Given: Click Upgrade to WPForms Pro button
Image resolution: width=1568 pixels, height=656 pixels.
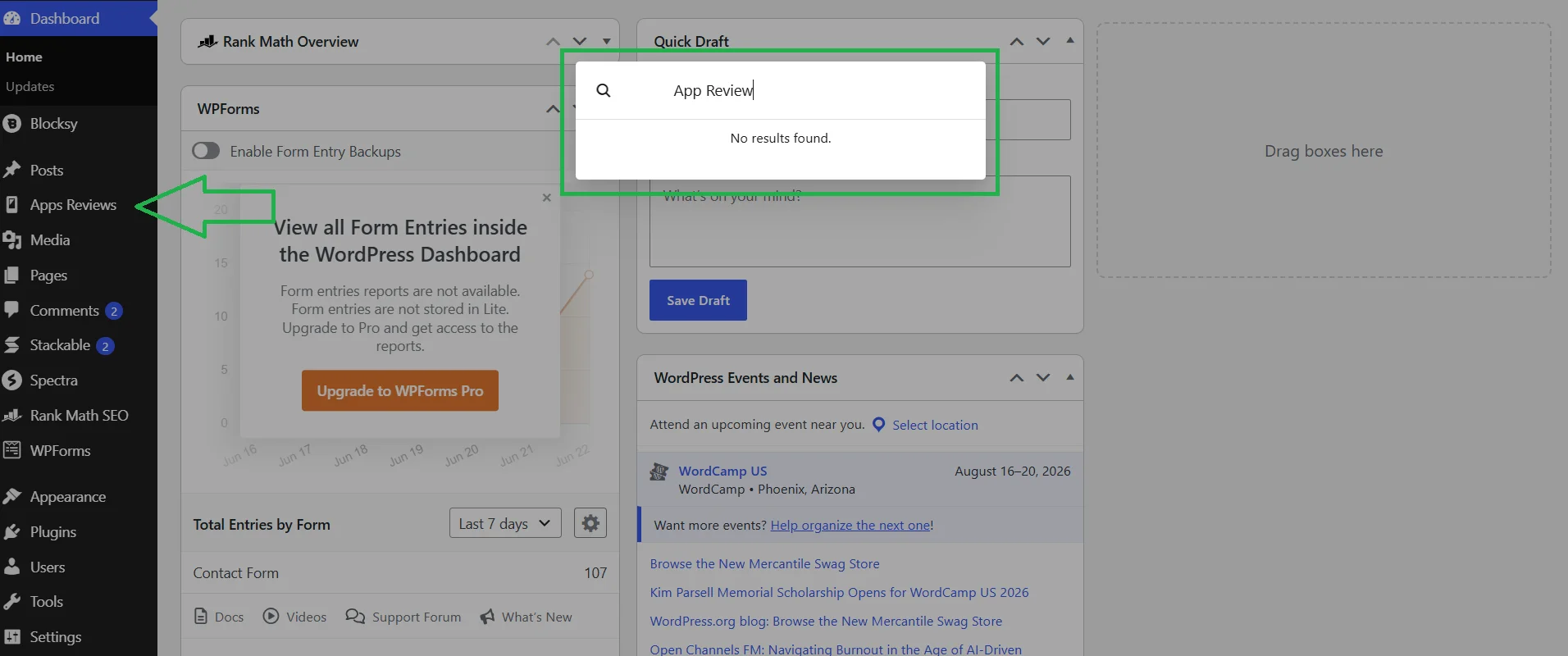Looking at the screenshot, I should pos(400,391).
